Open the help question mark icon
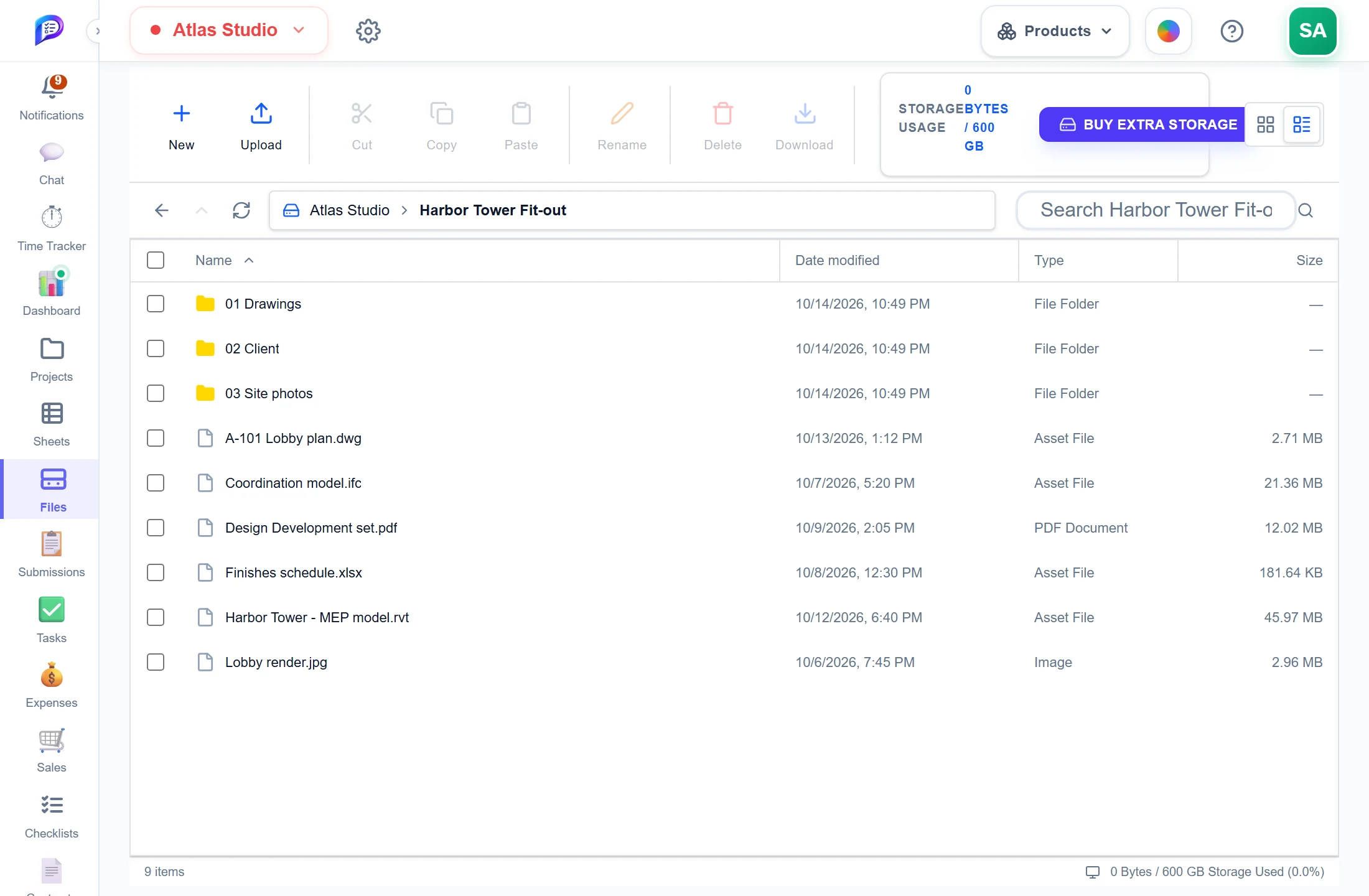 pos(1231,31)
